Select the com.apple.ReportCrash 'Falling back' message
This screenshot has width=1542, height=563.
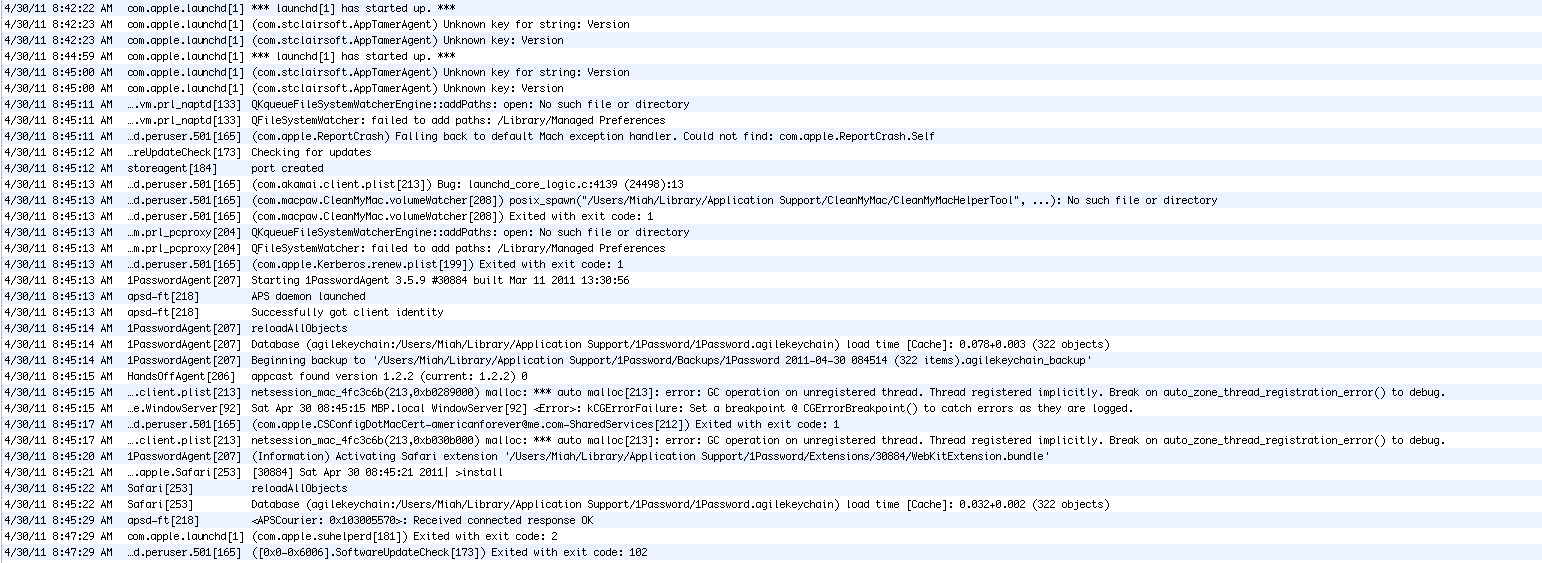pyautogui.click(x=771, y=136)
